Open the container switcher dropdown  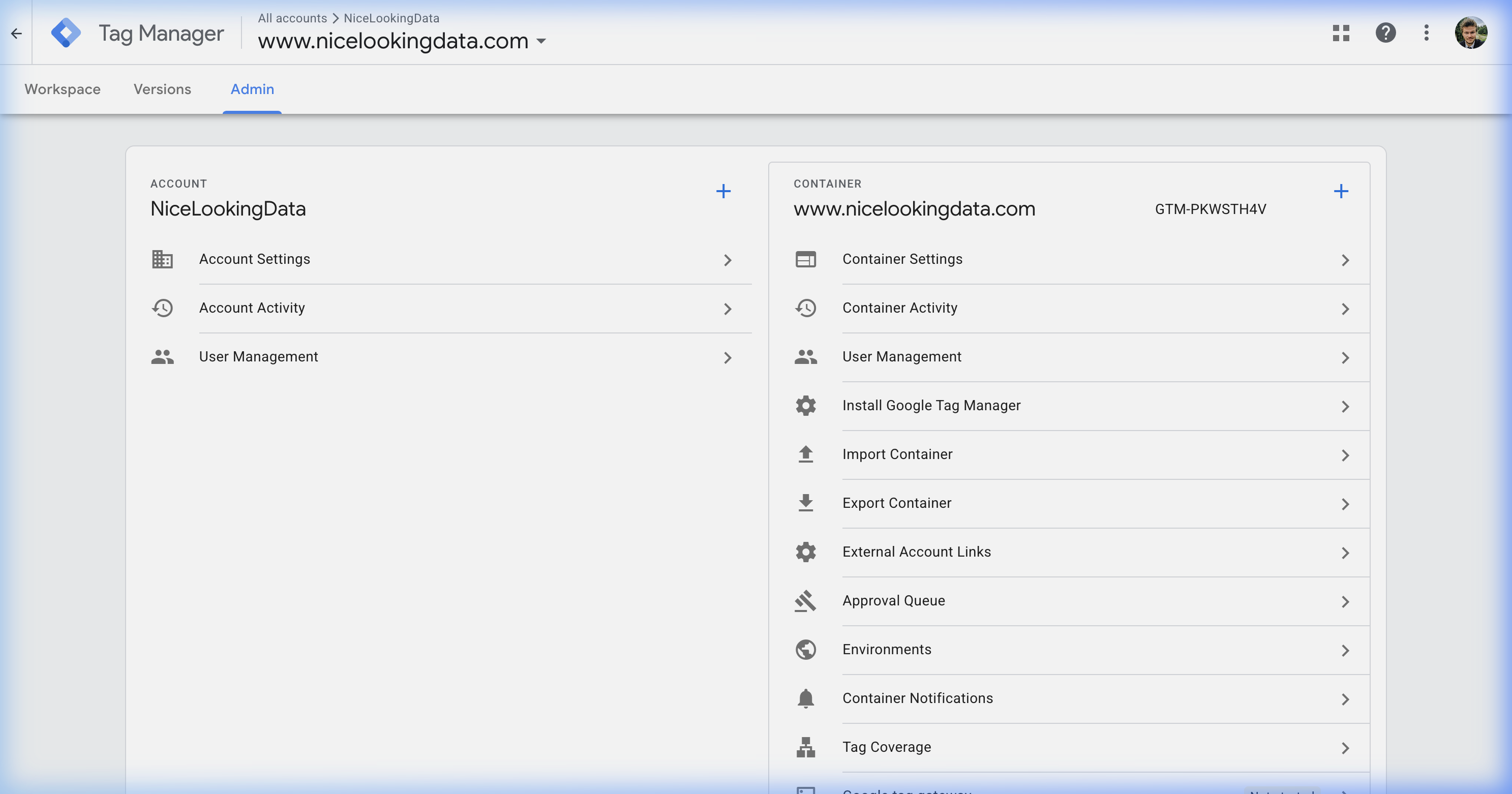click(542, 42)
